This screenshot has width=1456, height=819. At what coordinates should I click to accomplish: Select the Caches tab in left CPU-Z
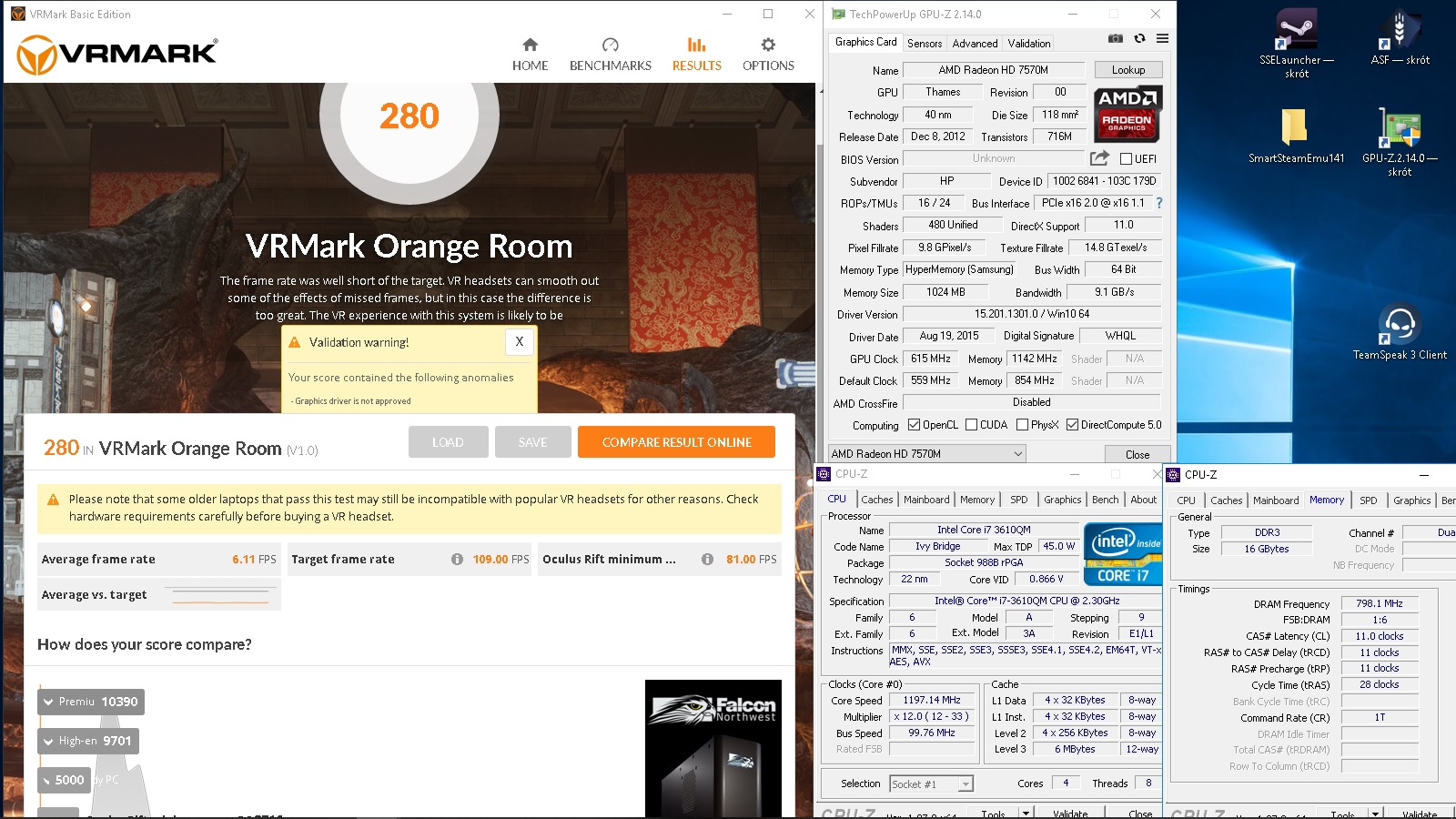coord(876,500)
